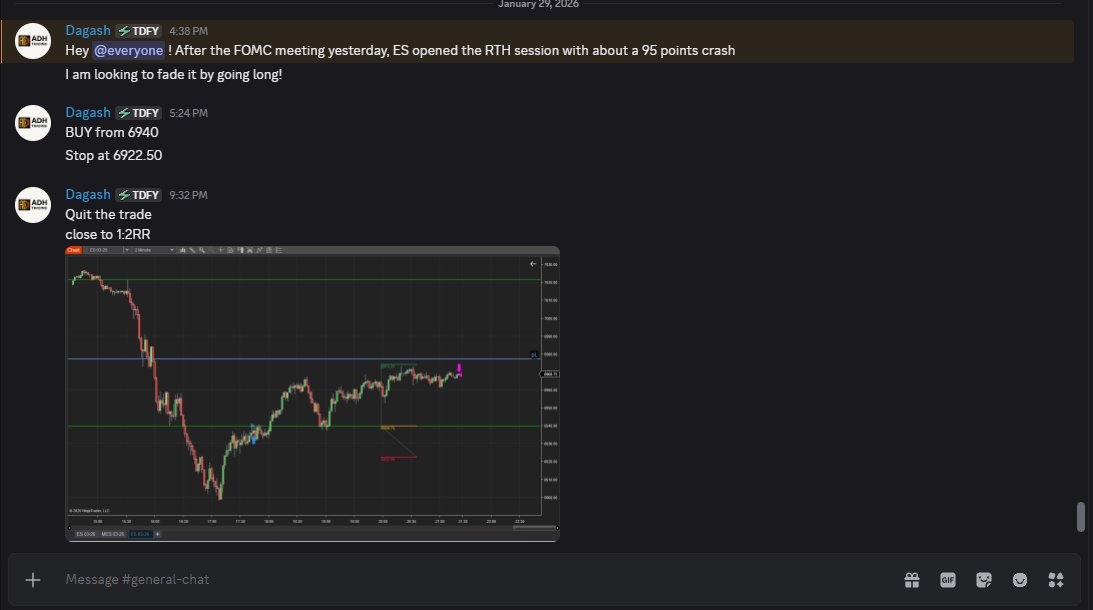This screenshot has width=1093, height=610.
Task: Click the 'Quit the trade' message text
Action: pyautogui.click(x=108, y=215)
